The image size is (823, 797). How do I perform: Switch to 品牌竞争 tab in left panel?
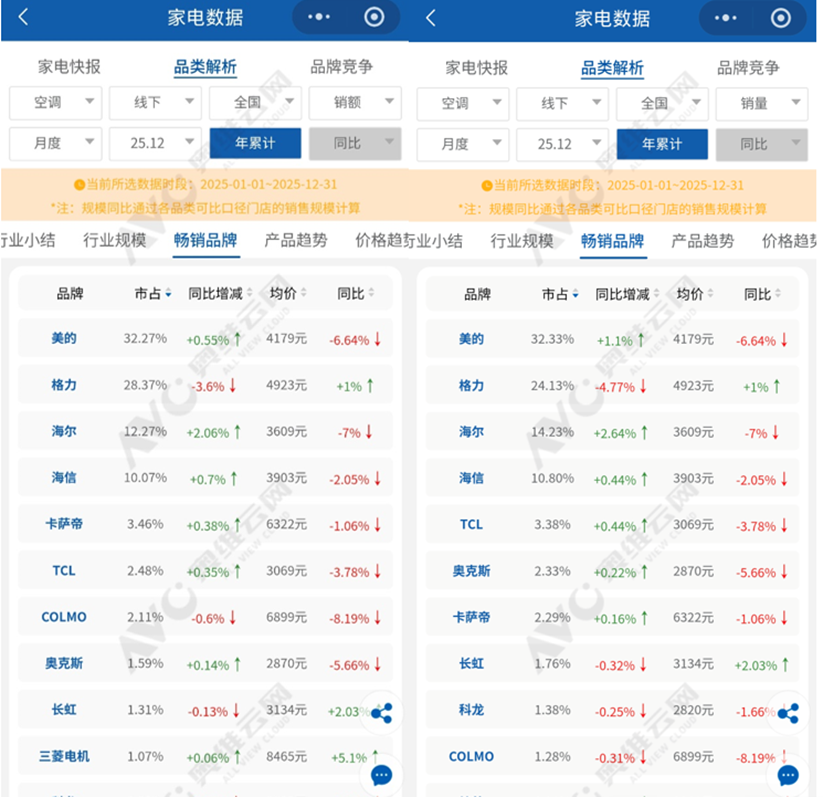pos(341,67)
